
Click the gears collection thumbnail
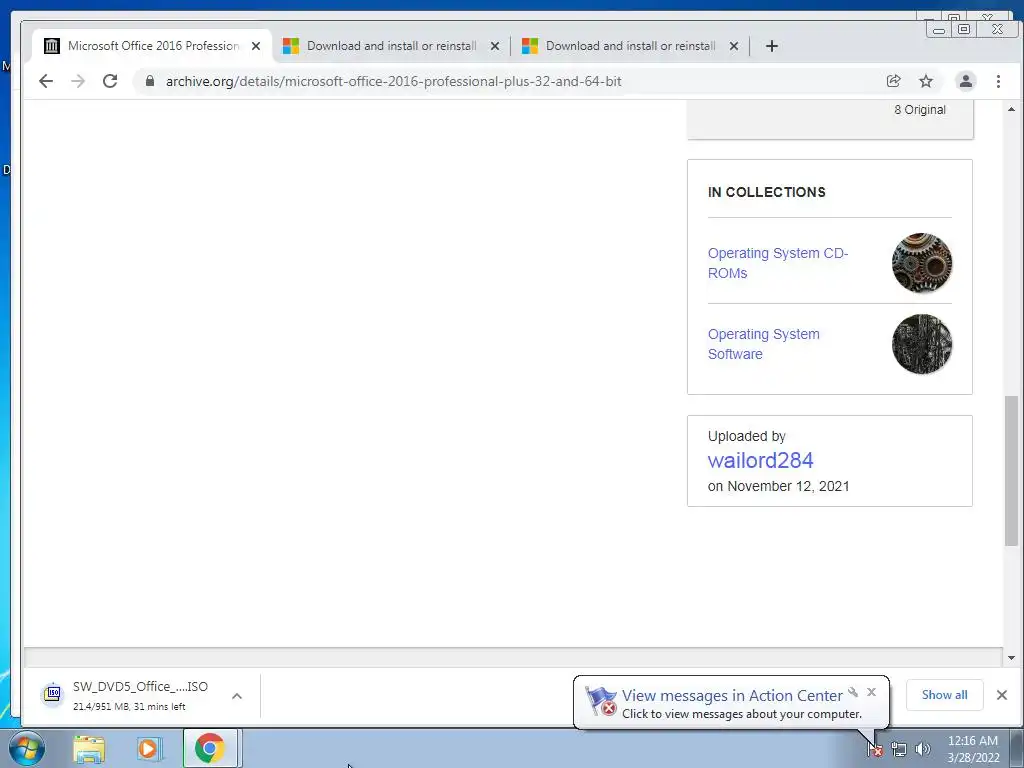pos(921,263)
